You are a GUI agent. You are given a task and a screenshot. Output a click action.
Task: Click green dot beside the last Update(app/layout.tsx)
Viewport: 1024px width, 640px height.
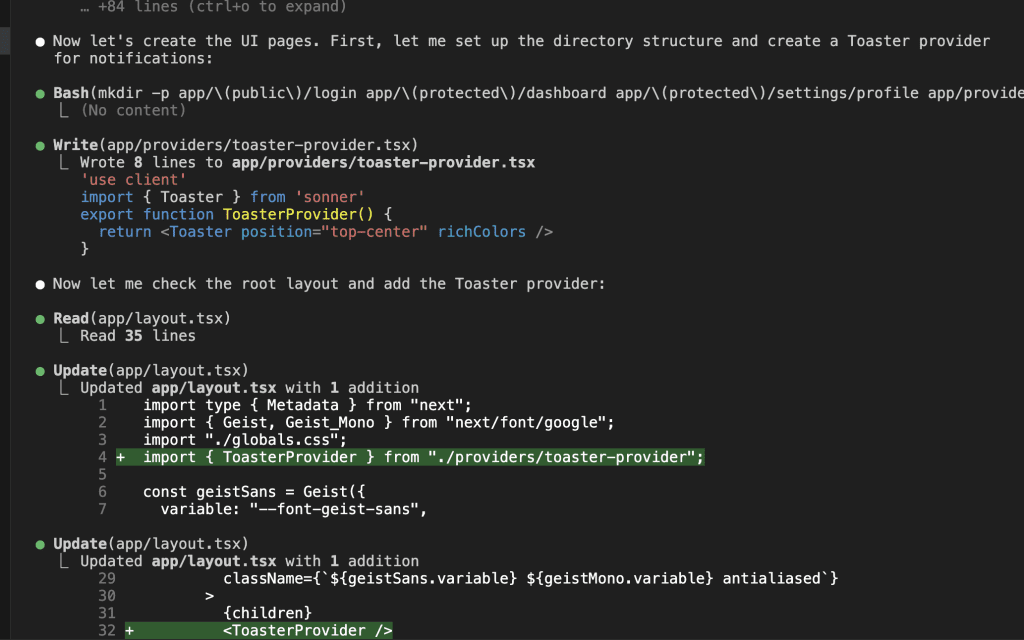click(40, 544)
